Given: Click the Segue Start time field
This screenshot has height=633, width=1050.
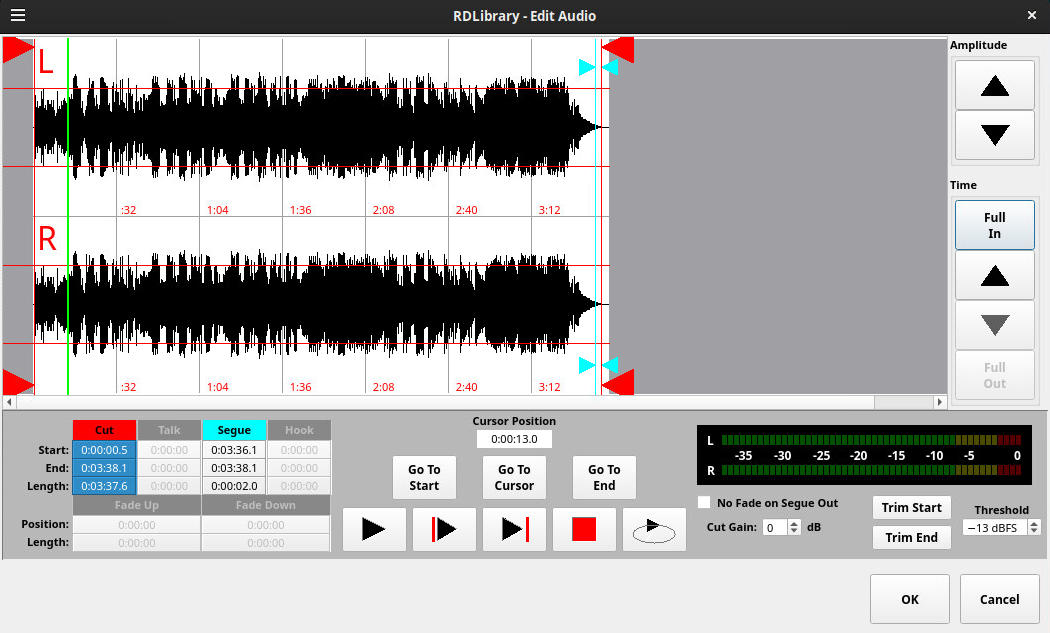Looking at the screenshot, I should [234, 450].
